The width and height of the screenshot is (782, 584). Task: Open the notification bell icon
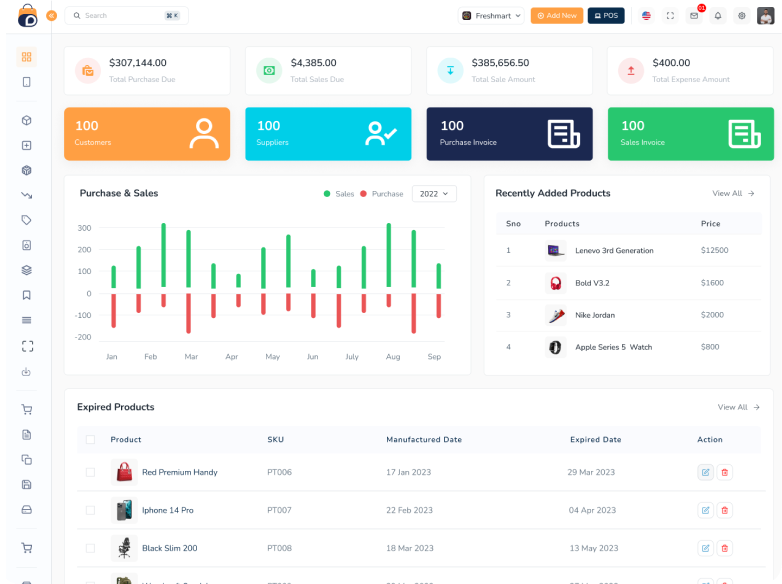coord(718,16)
